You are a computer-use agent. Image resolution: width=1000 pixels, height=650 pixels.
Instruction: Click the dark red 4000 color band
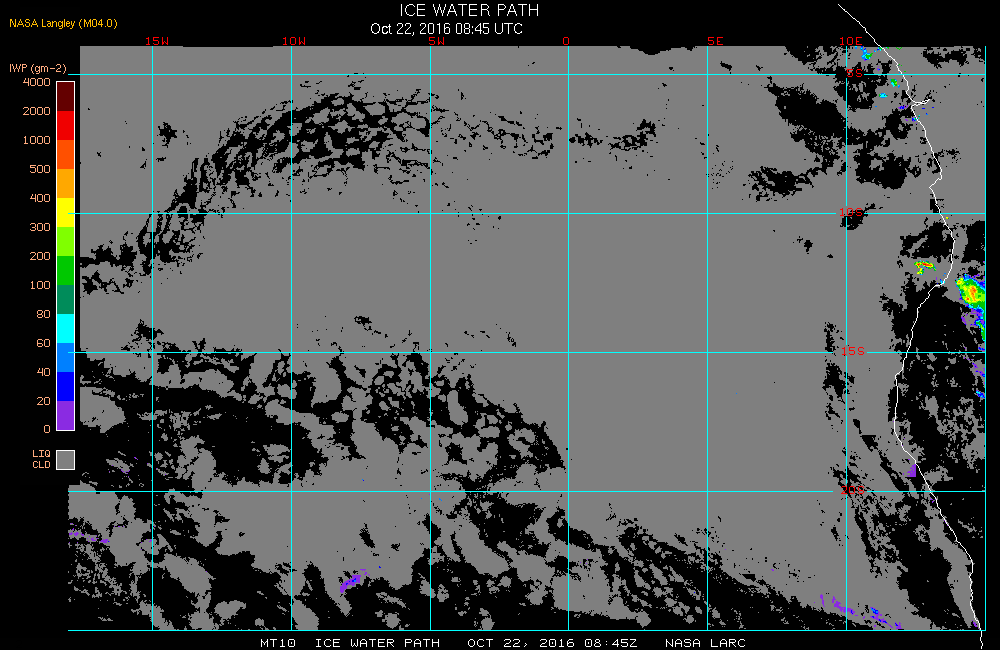pos(66,96)
